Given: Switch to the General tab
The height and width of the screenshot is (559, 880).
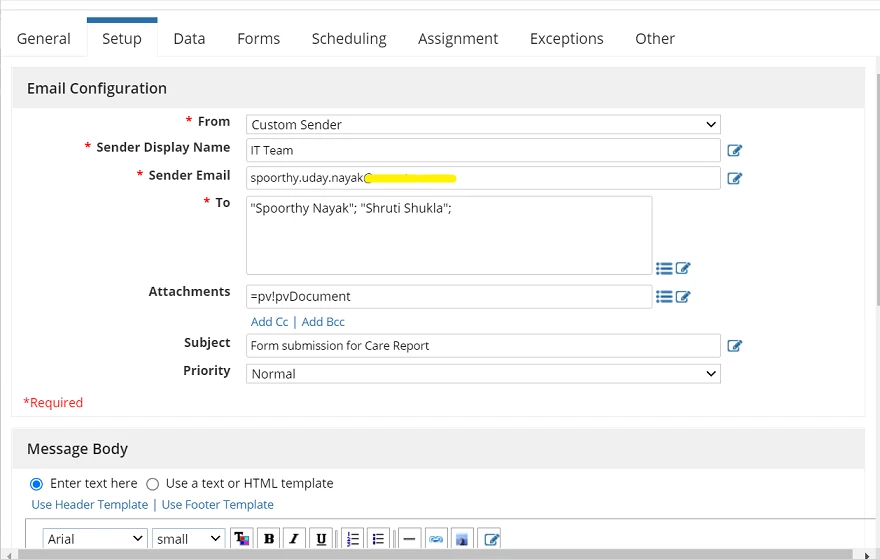Looking at the screenshot, I should point(44,39).
